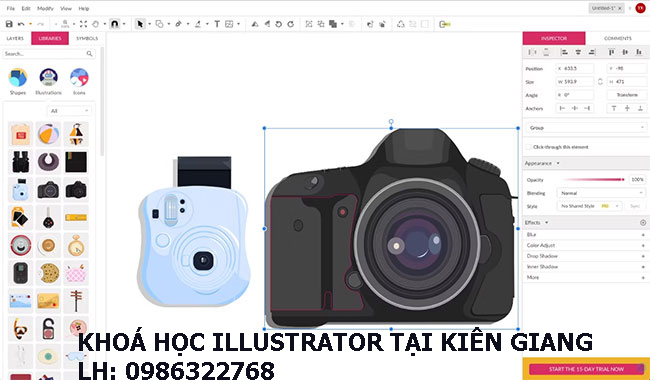Click the Ungroup selection icon
The image size is (650, 380).
[x=321, y=24]
